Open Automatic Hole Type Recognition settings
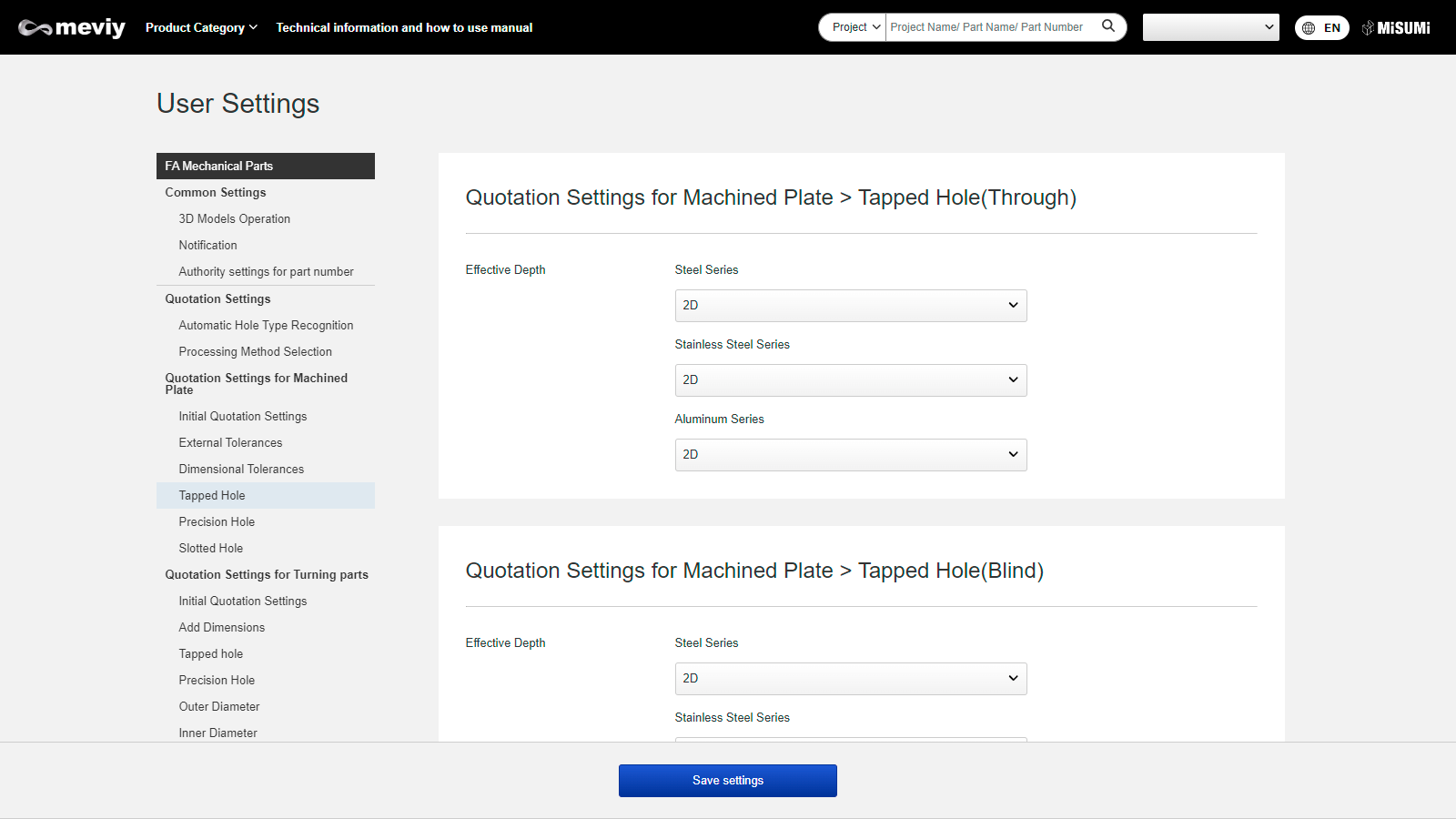 click(266, 326)
